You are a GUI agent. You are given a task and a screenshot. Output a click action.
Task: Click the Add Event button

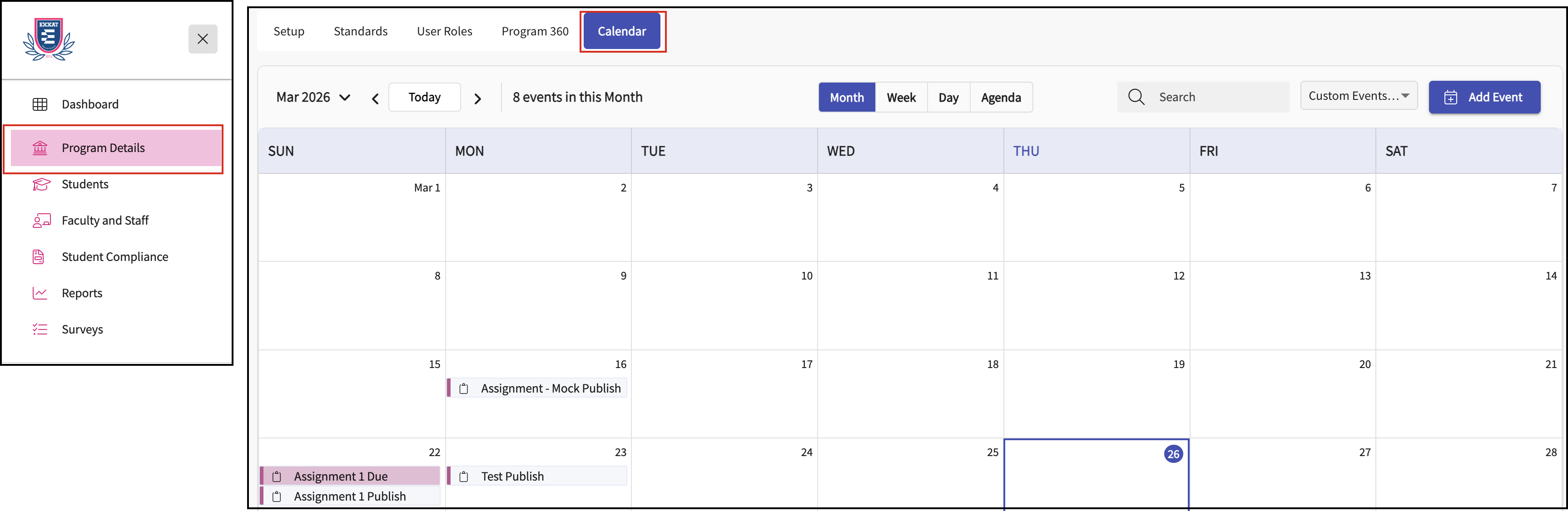1484,97
